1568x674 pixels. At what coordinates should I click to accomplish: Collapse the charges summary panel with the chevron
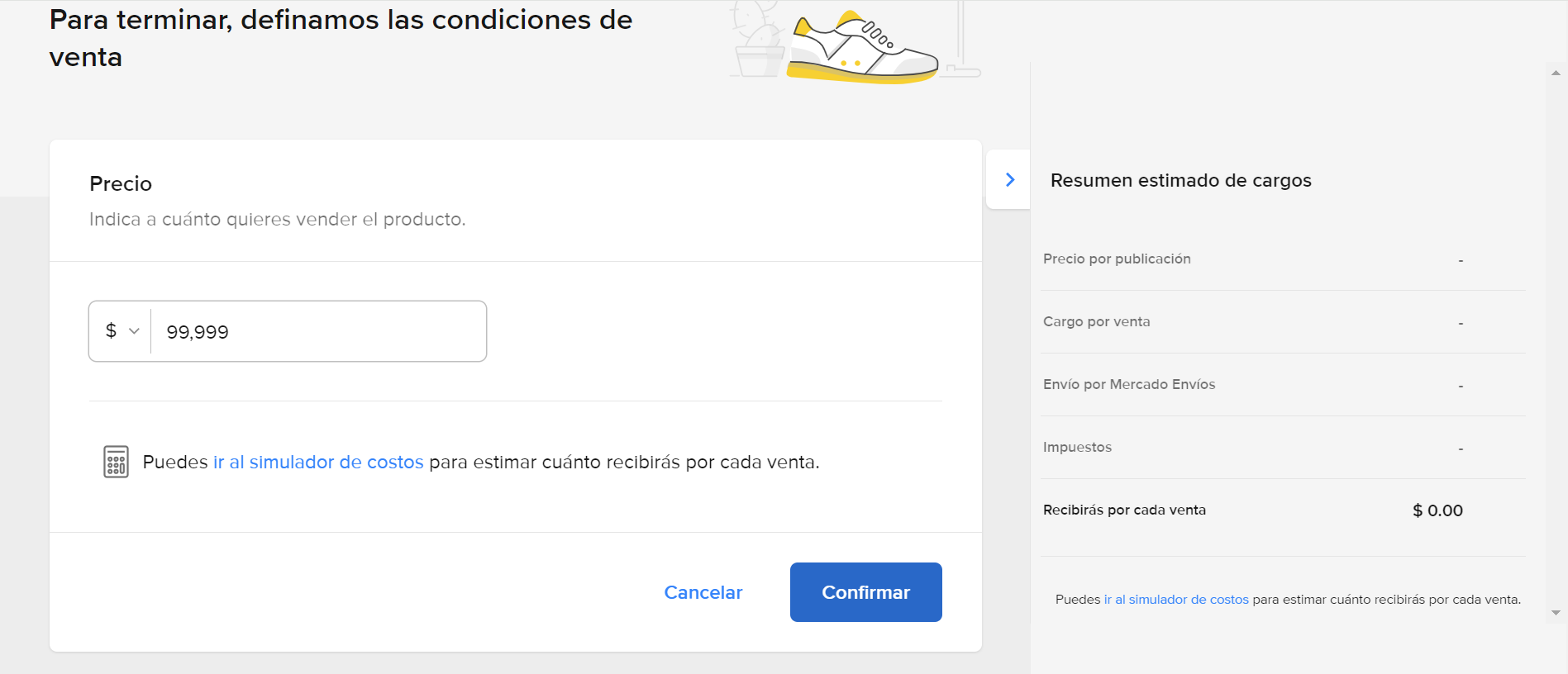1009,179
